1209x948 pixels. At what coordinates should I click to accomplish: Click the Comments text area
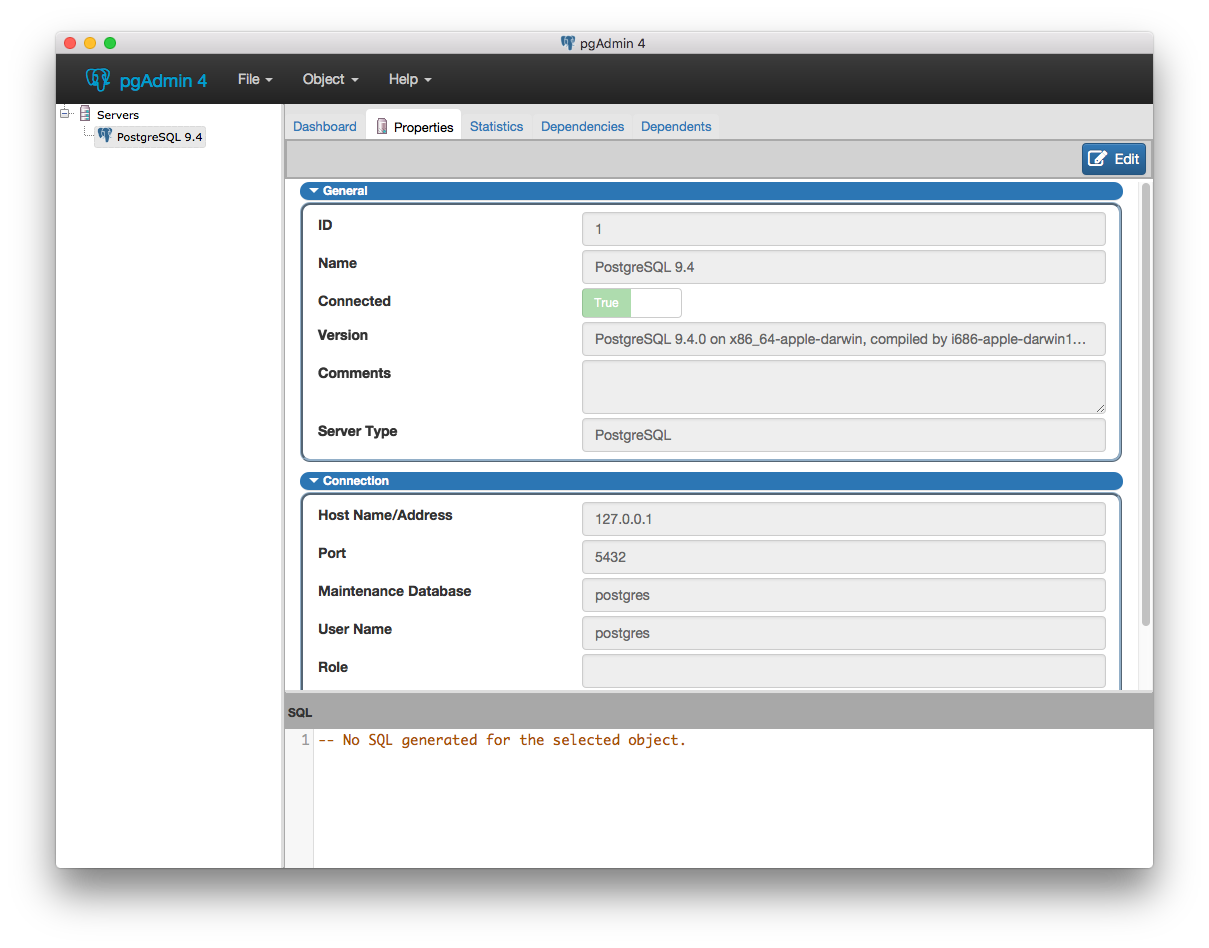(843, 387)
